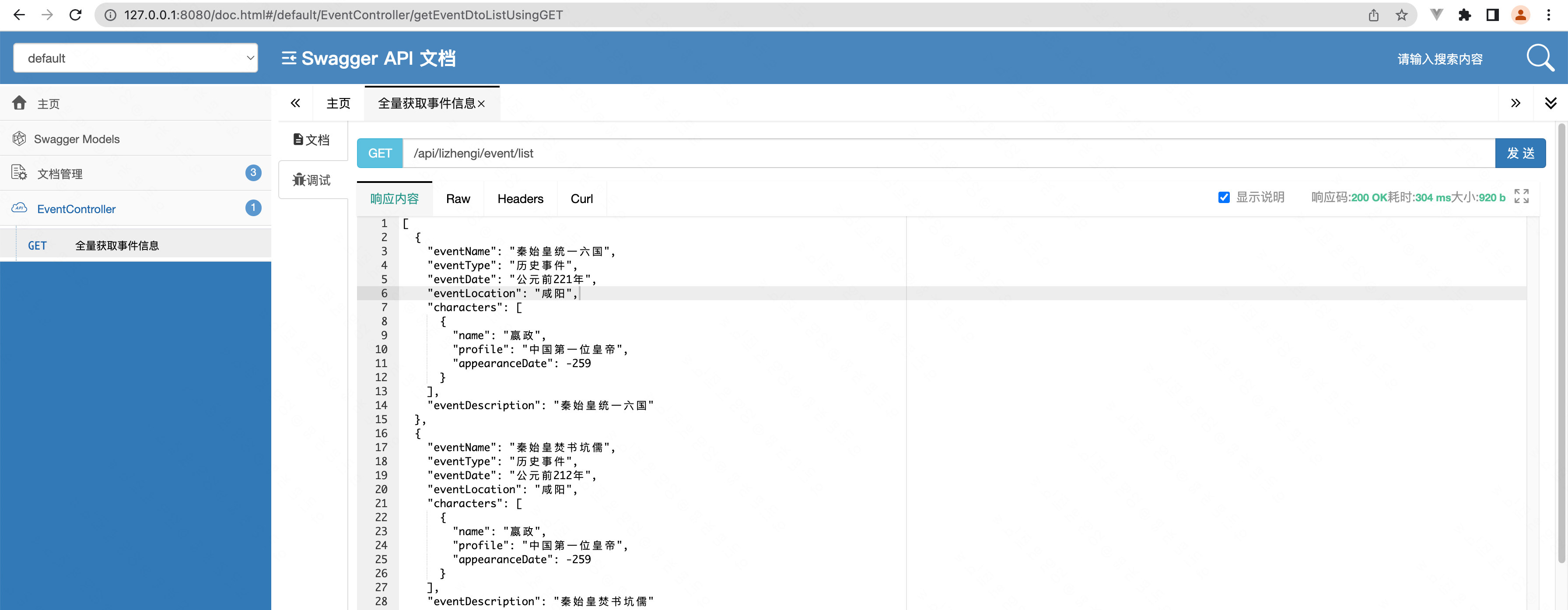Screen dimensions: 1568x610
Task: Click the Swagger API 文档 title
Action: pos(378,58)
